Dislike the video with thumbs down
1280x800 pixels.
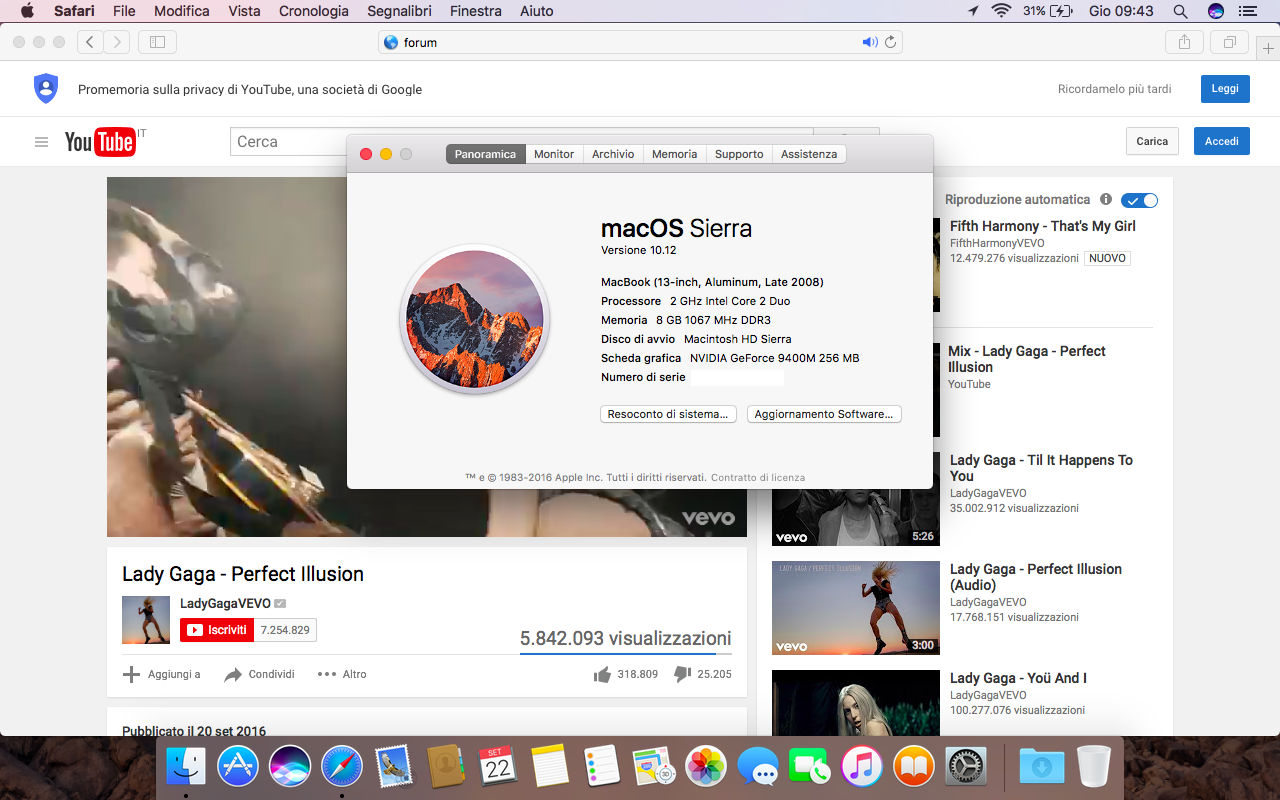point(683,675)
